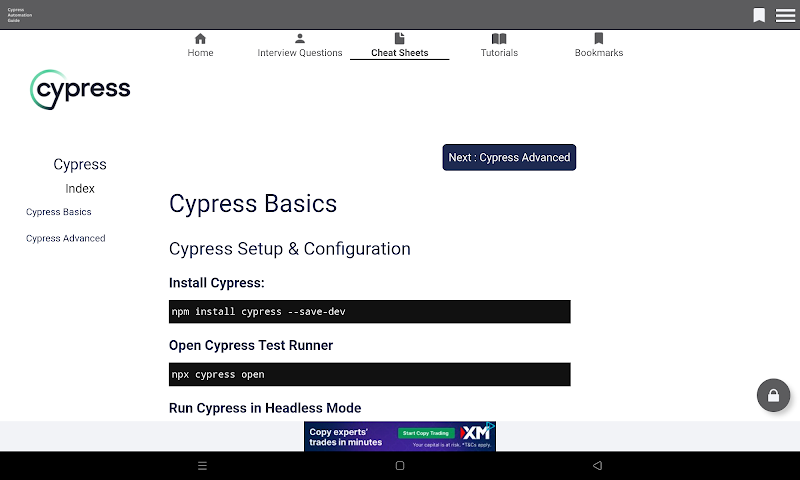Tap Open Cypress Test Runner subheading

[x=251, y=345]
